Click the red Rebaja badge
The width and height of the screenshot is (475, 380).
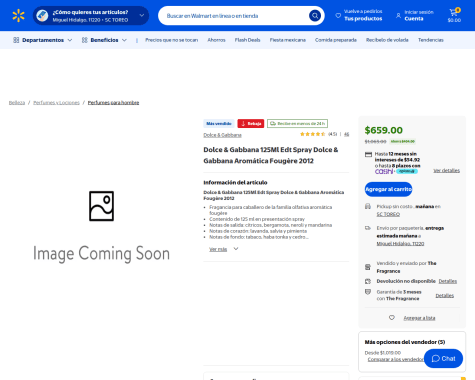point(251,124)
